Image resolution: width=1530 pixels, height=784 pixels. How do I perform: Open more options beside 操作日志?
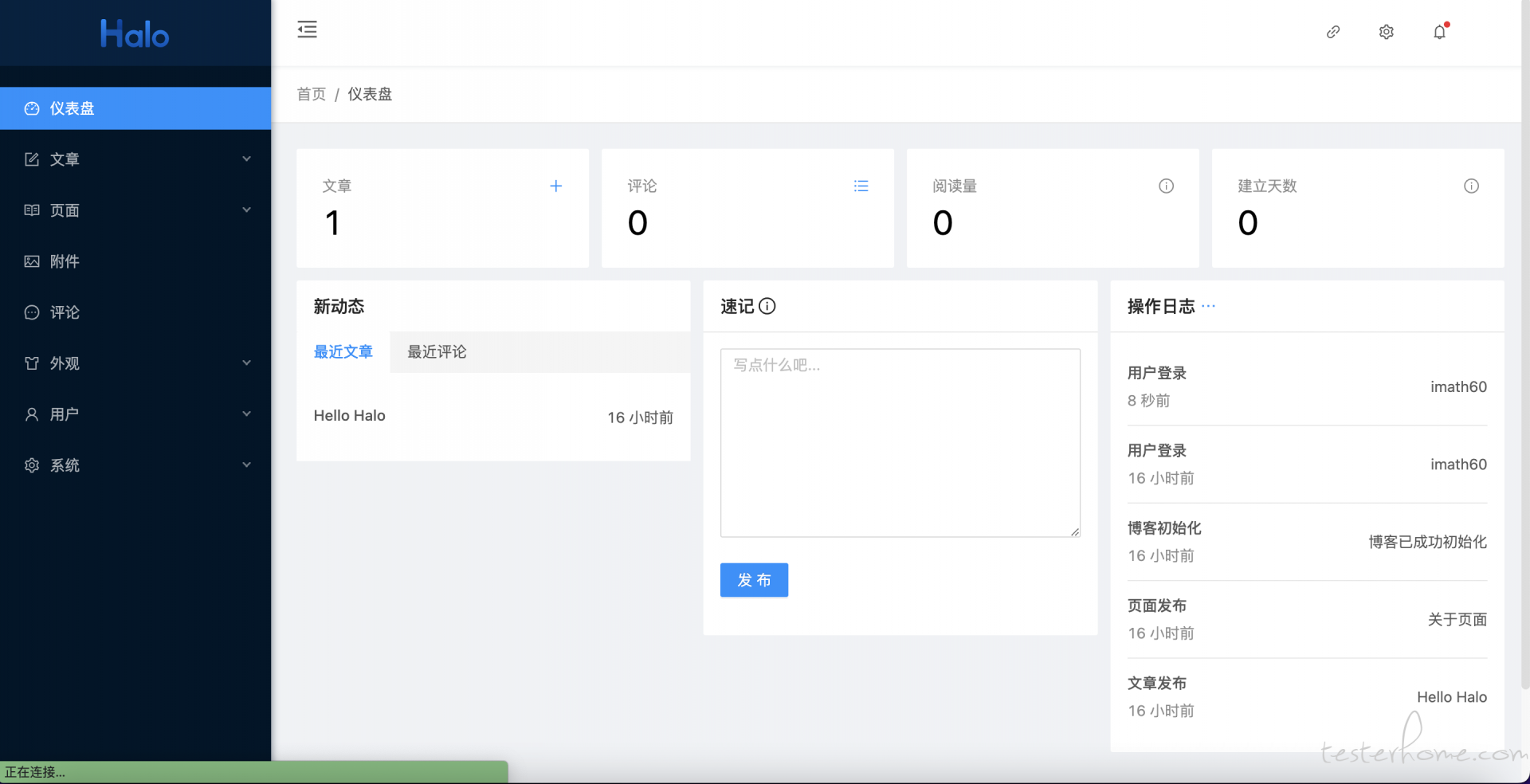click(1209, 306)
